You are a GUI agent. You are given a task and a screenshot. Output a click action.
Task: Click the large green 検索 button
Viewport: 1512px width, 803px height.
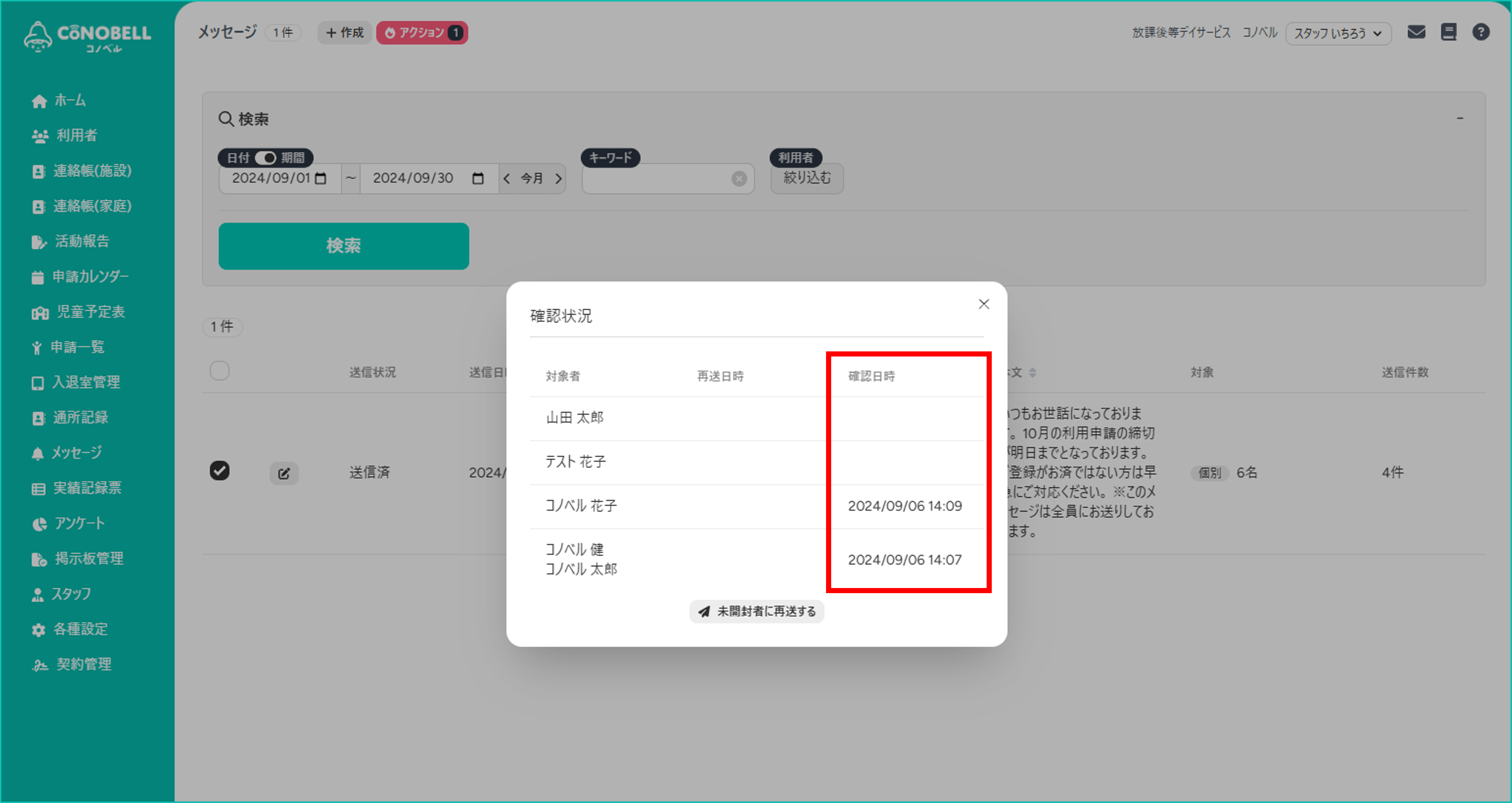click(x=343, y=246)
